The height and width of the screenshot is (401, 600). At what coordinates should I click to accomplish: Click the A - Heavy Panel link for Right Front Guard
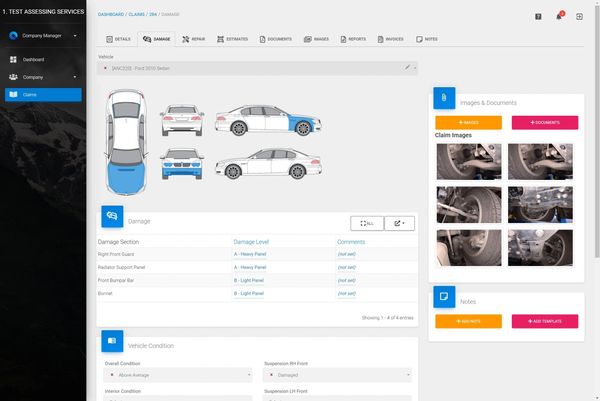[250, 254]
